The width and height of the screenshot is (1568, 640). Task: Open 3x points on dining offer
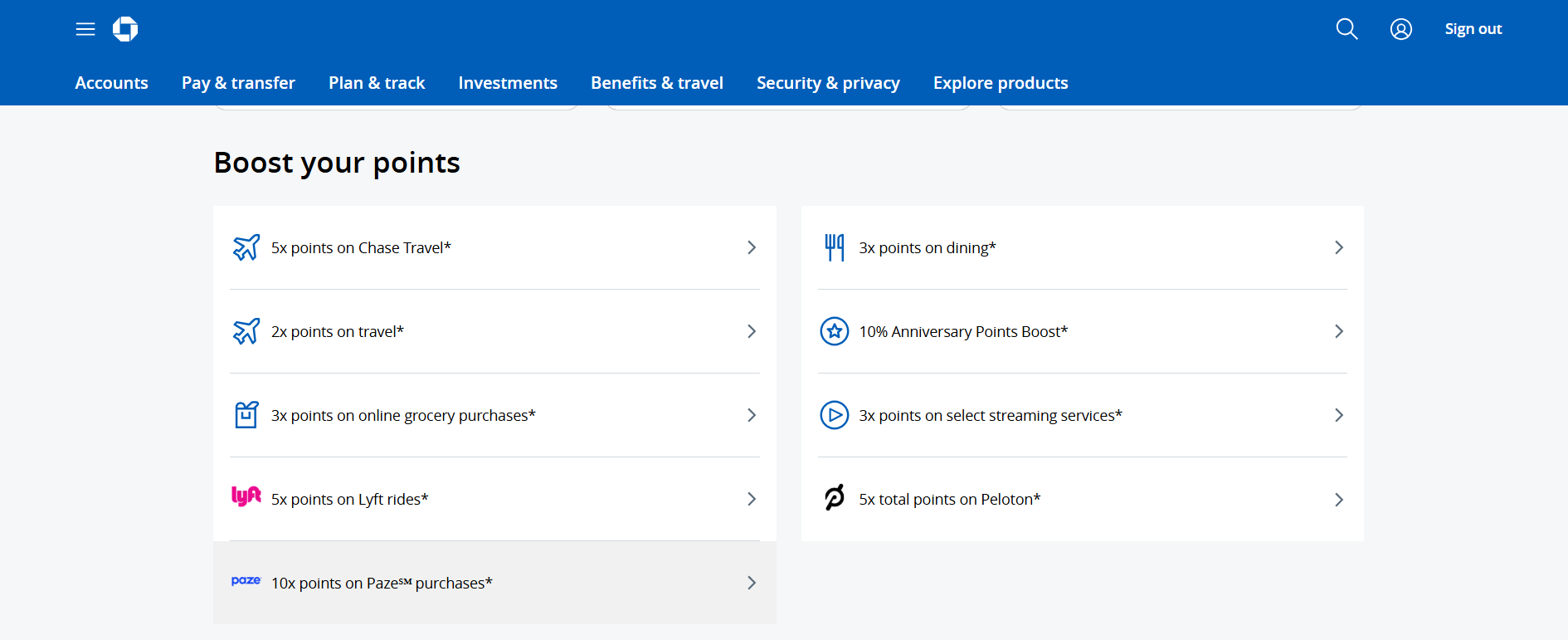click(x=1082, y=247)
